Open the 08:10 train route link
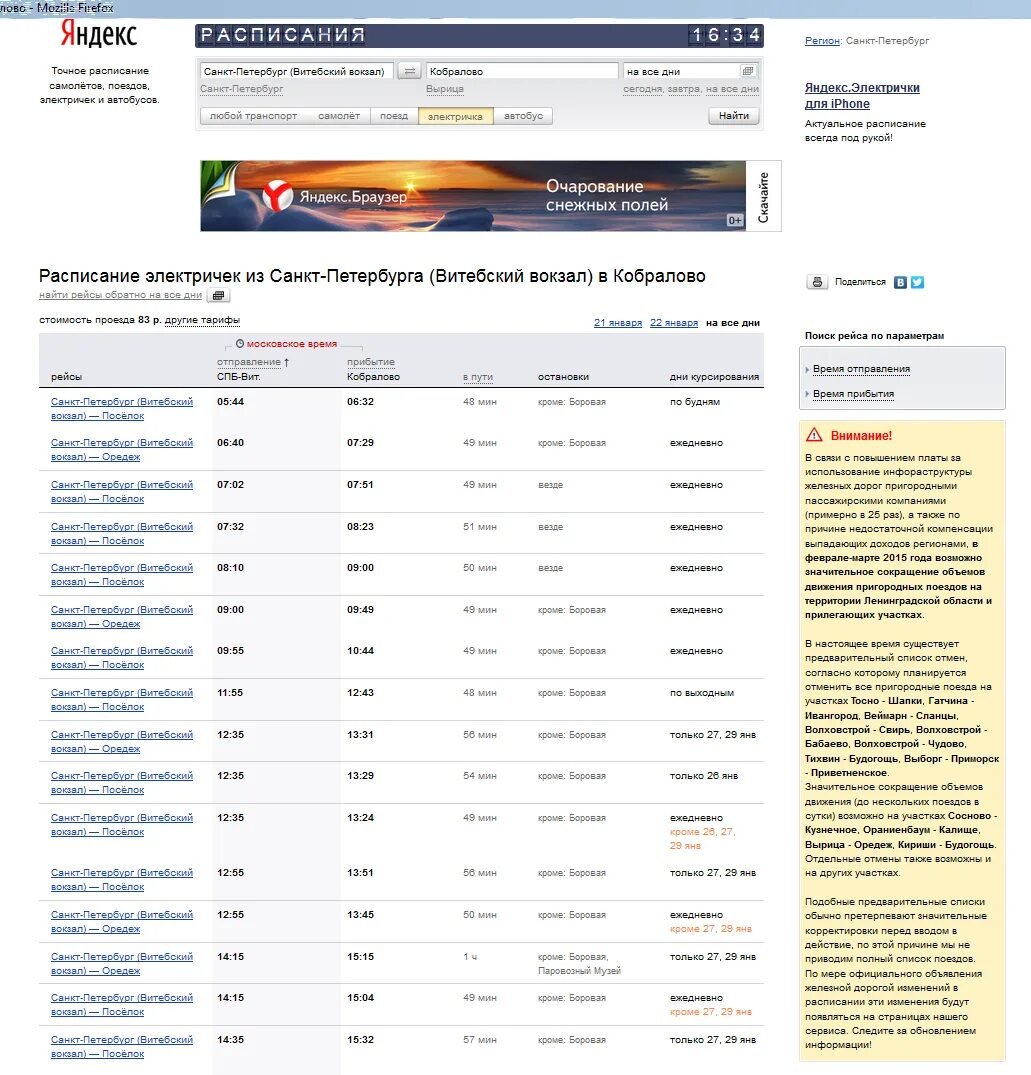 122,575
